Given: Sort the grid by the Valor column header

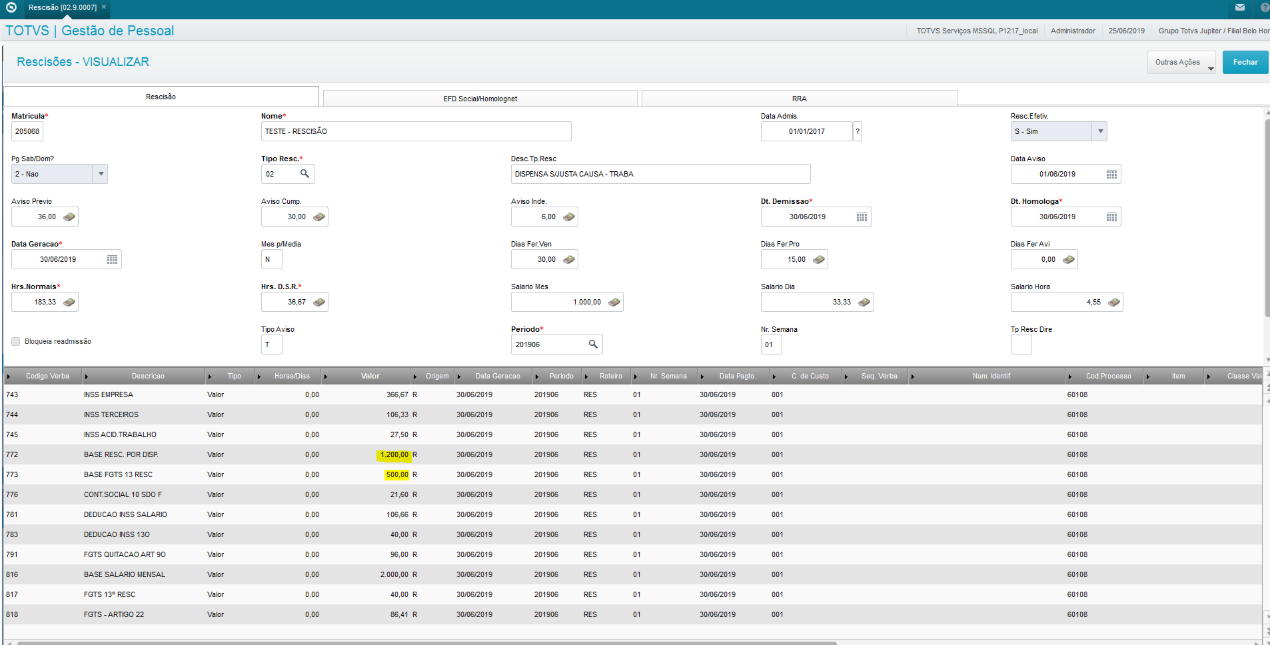Looking at the screenshot, I should 370,376.
